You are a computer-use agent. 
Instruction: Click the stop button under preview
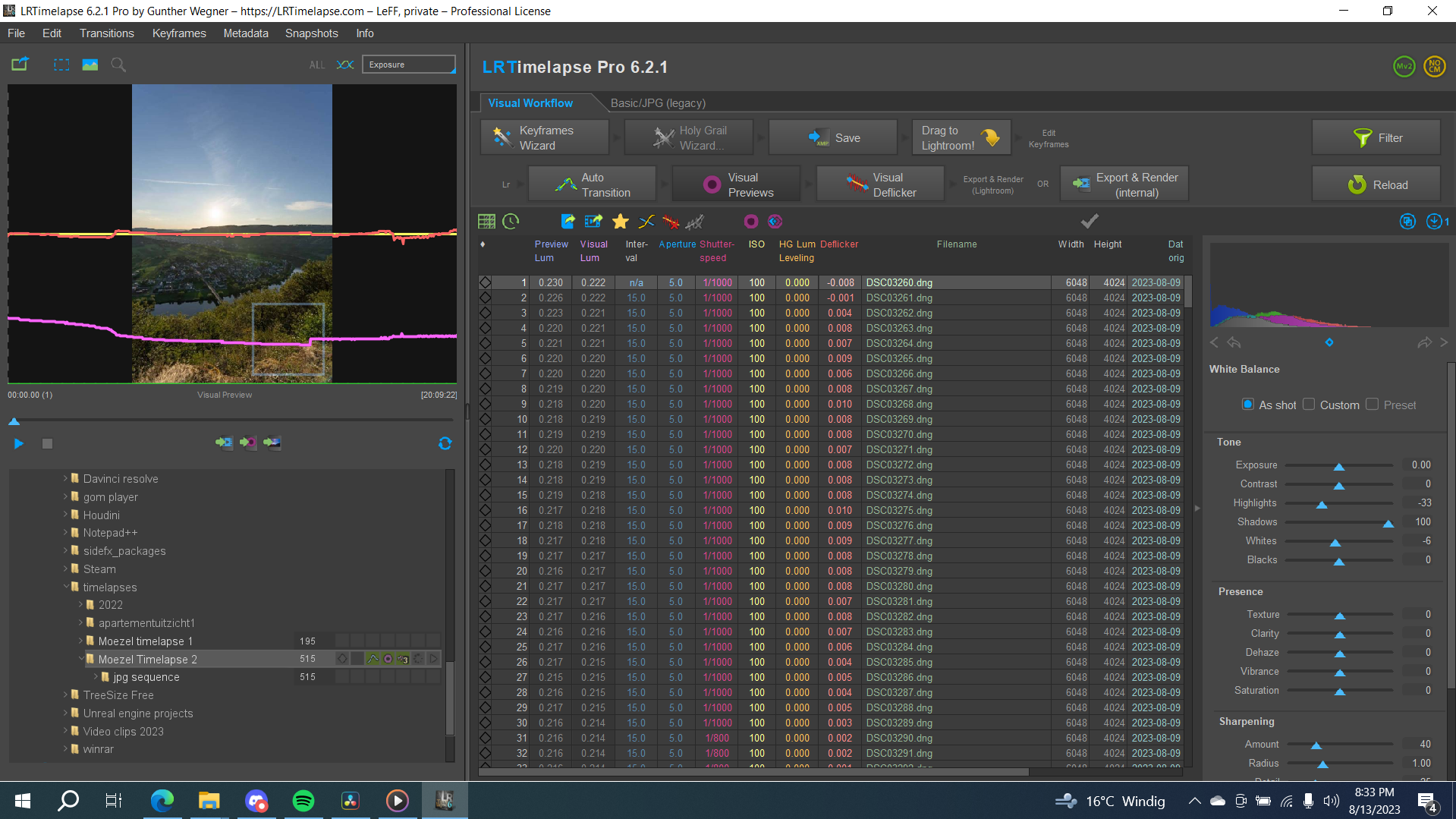[47, 443]
